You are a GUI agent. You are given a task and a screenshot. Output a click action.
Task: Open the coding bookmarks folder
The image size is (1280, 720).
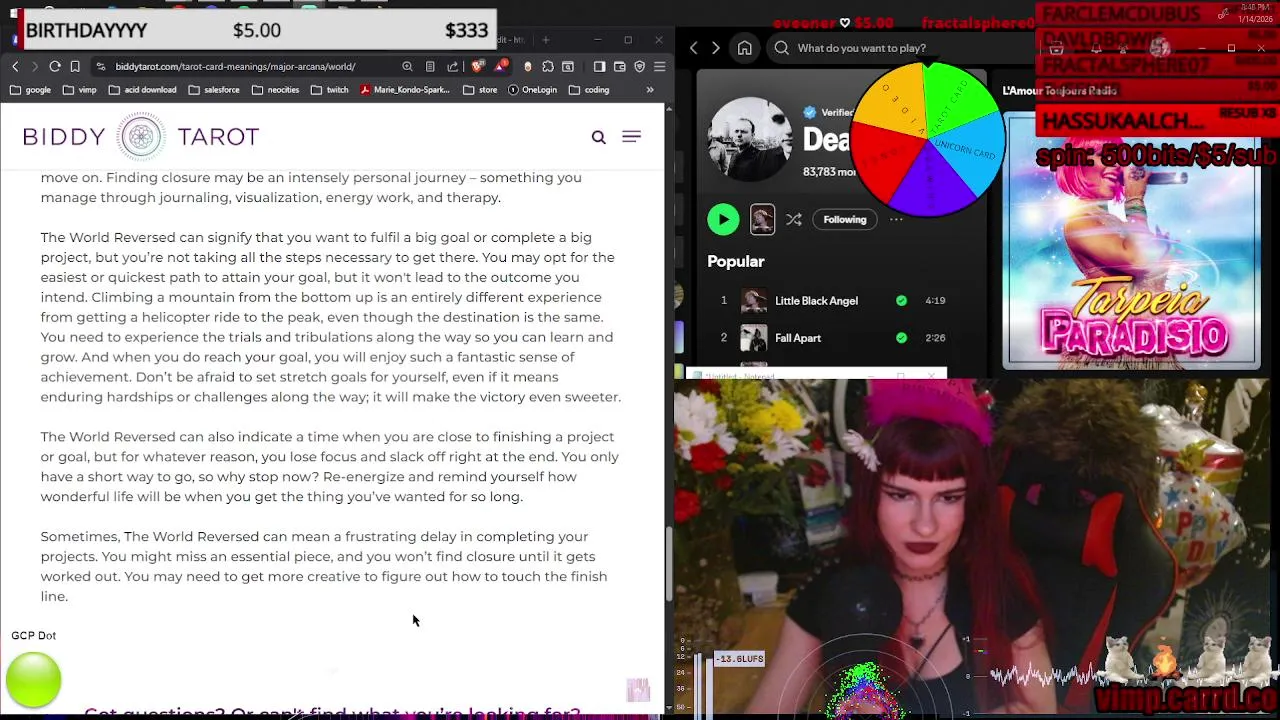coord(589,90)
